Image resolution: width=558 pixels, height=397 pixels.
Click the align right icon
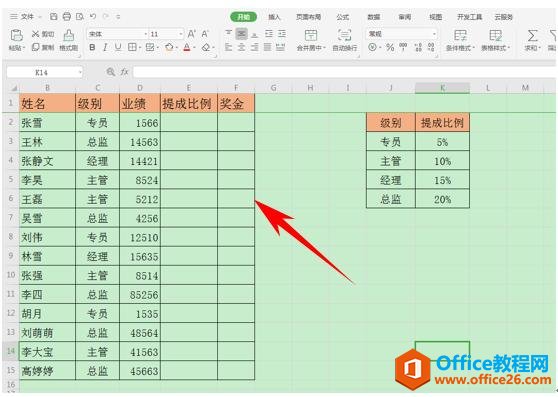255,47
